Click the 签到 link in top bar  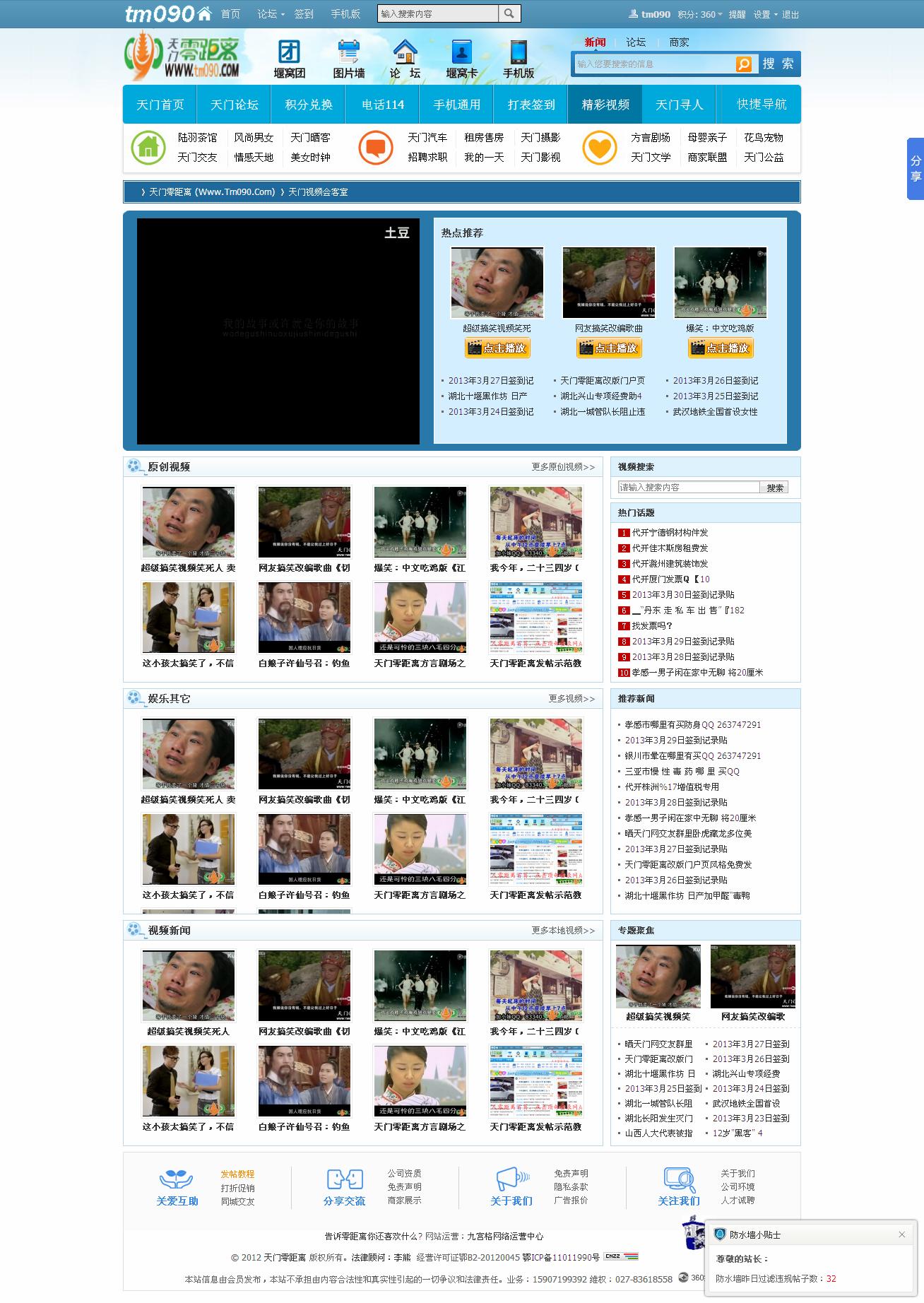pyautogui.click(x=304, y=14)
